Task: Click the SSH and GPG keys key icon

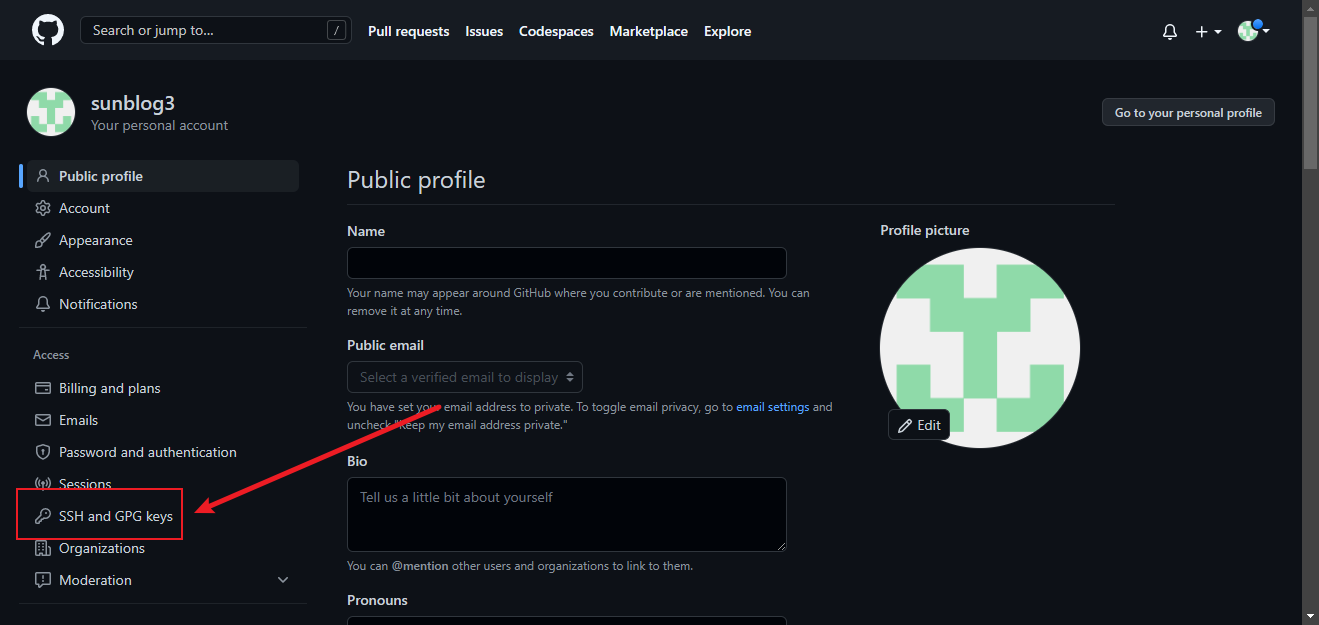Action: pyautogui.click(x=43, y=516)
